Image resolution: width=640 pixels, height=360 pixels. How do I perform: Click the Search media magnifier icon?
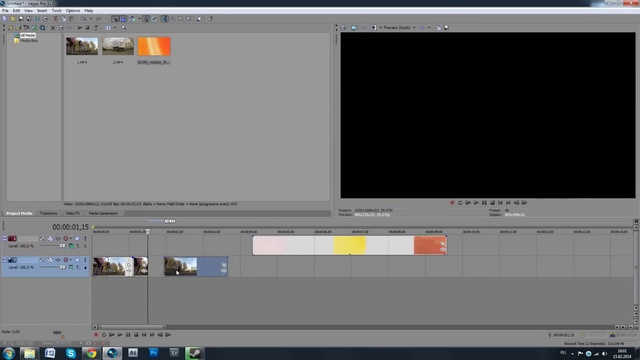click(x=124, y=28)
